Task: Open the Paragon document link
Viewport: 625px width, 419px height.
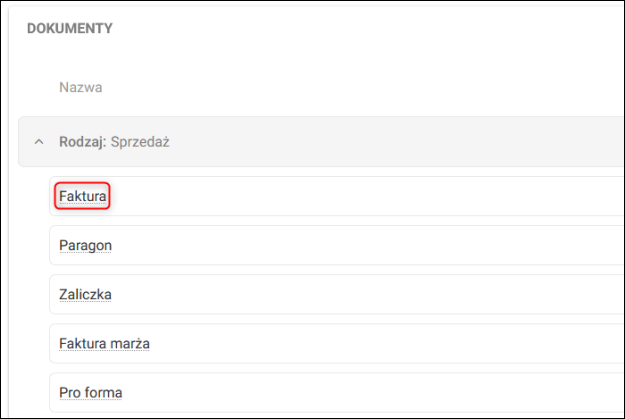Action: pyautogui.click(x=85, y=245)
